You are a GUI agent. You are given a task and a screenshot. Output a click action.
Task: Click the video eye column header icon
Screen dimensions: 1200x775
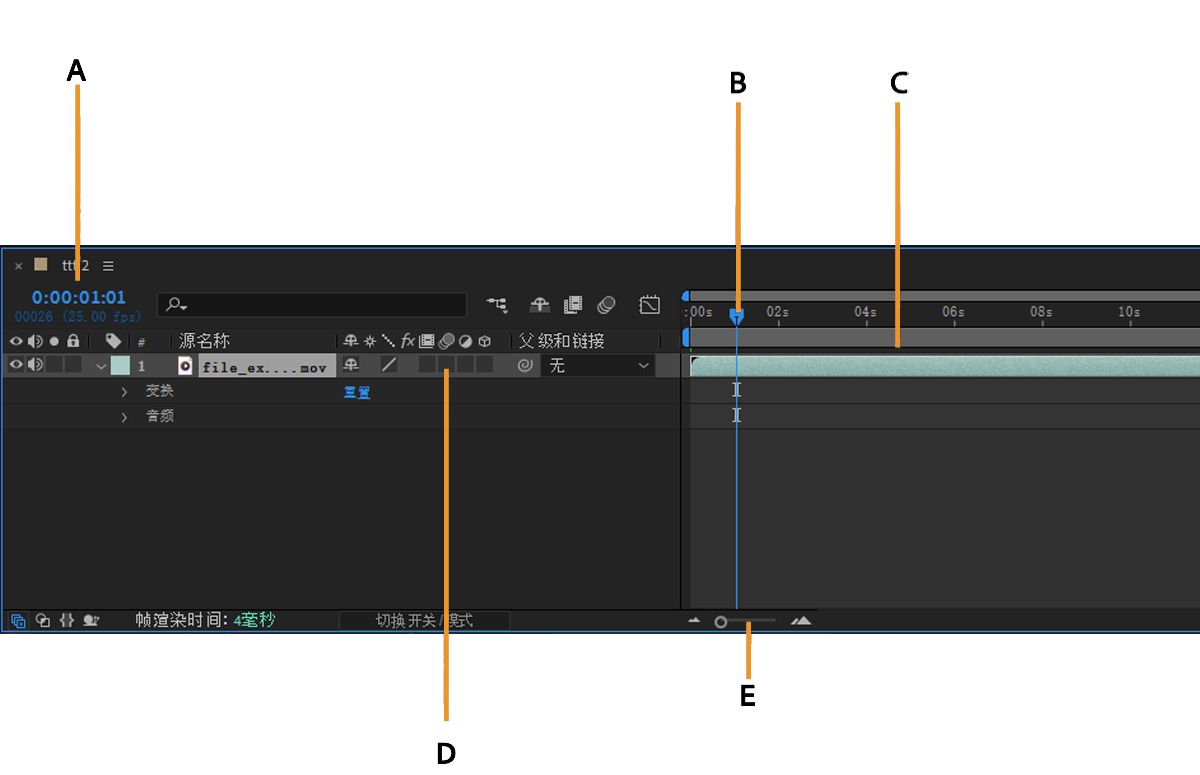tap(16, 341)
